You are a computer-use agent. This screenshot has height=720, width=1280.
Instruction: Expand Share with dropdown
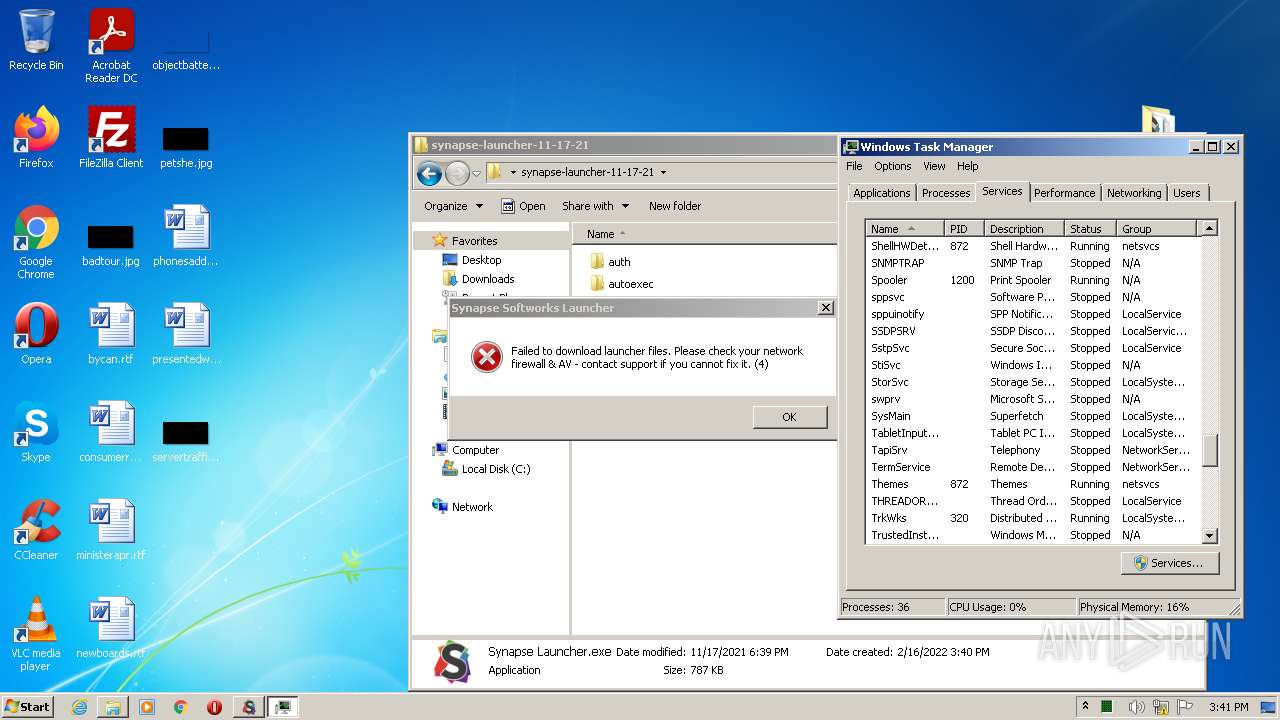click(x=595, y=206)
